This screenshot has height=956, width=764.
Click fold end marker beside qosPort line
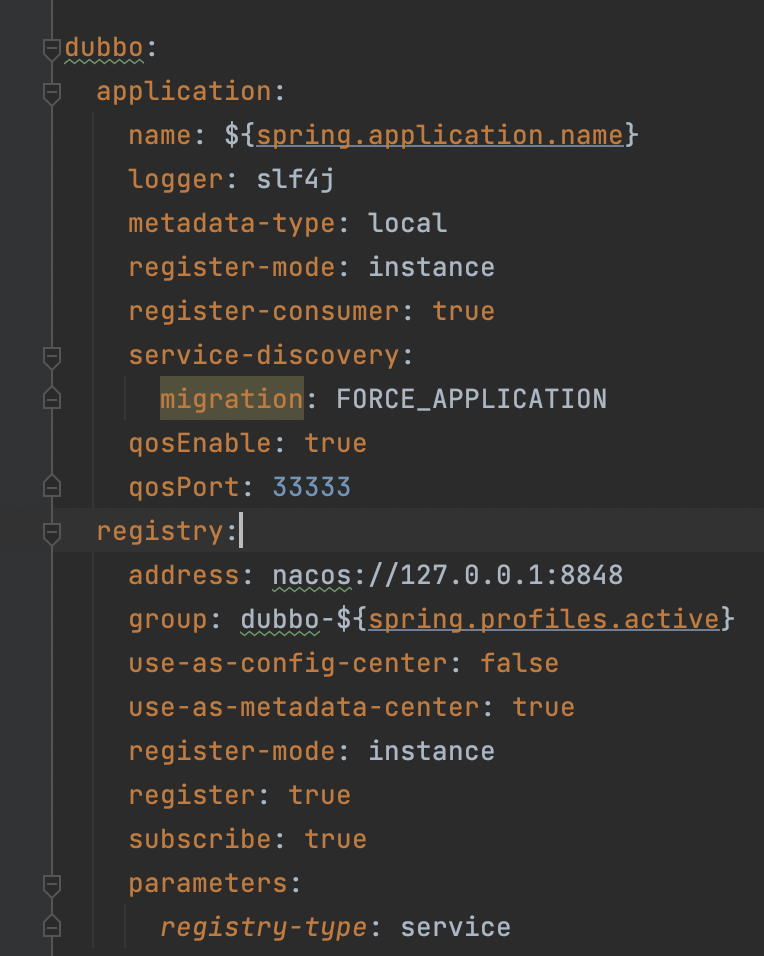tap(52, 485)
